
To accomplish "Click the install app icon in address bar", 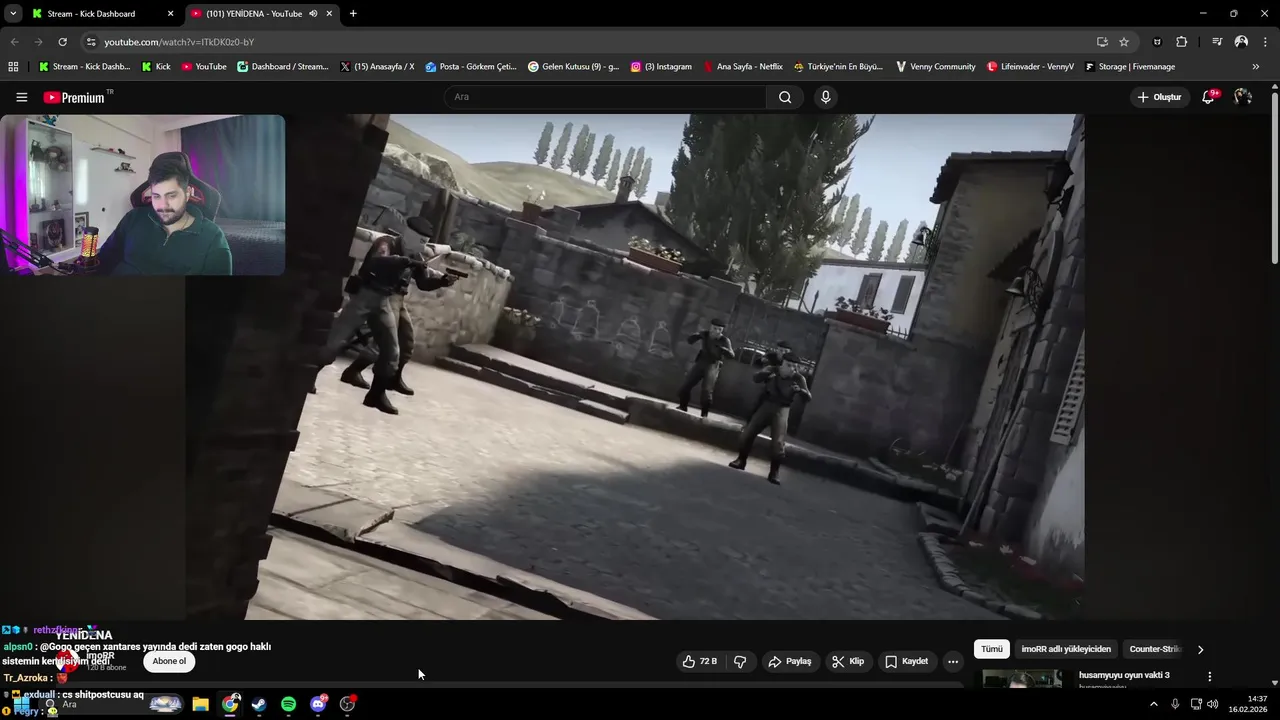I will point(1102,42).
